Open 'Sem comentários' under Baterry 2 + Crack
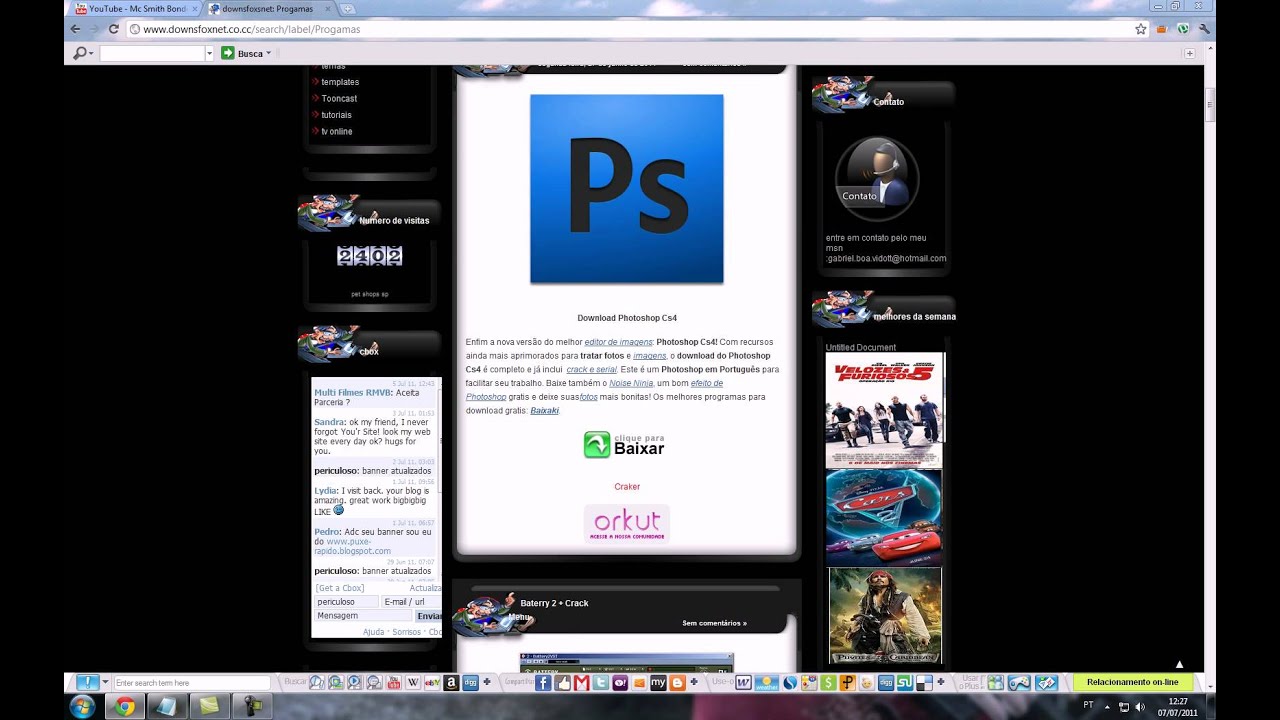The image size is (1280, 720). pyautogui.click(x=714, y=623)
